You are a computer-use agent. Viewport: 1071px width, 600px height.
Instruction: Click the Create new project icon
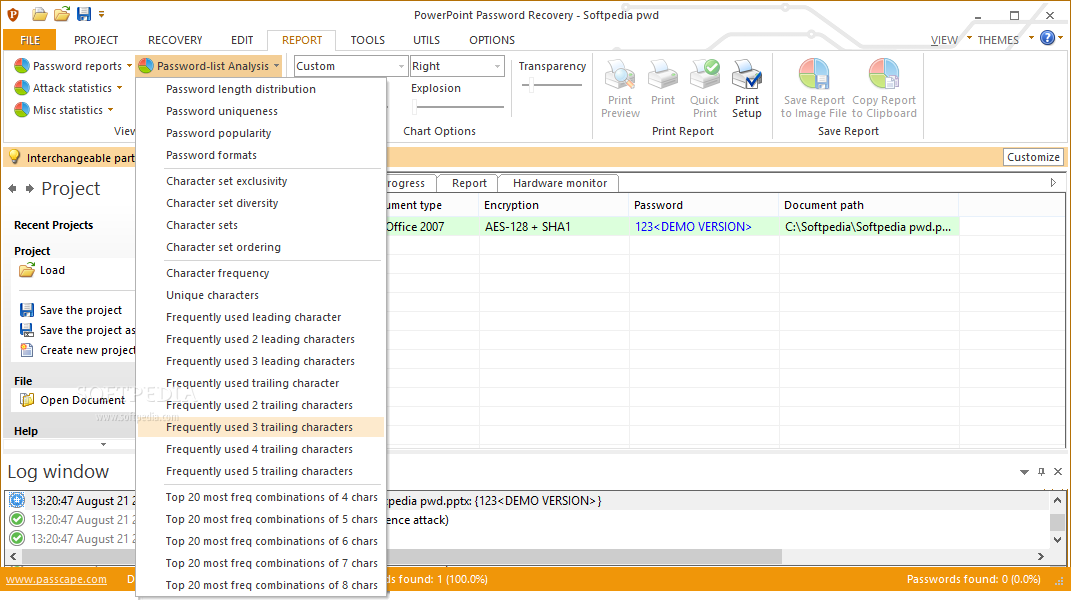click(27, 350)
